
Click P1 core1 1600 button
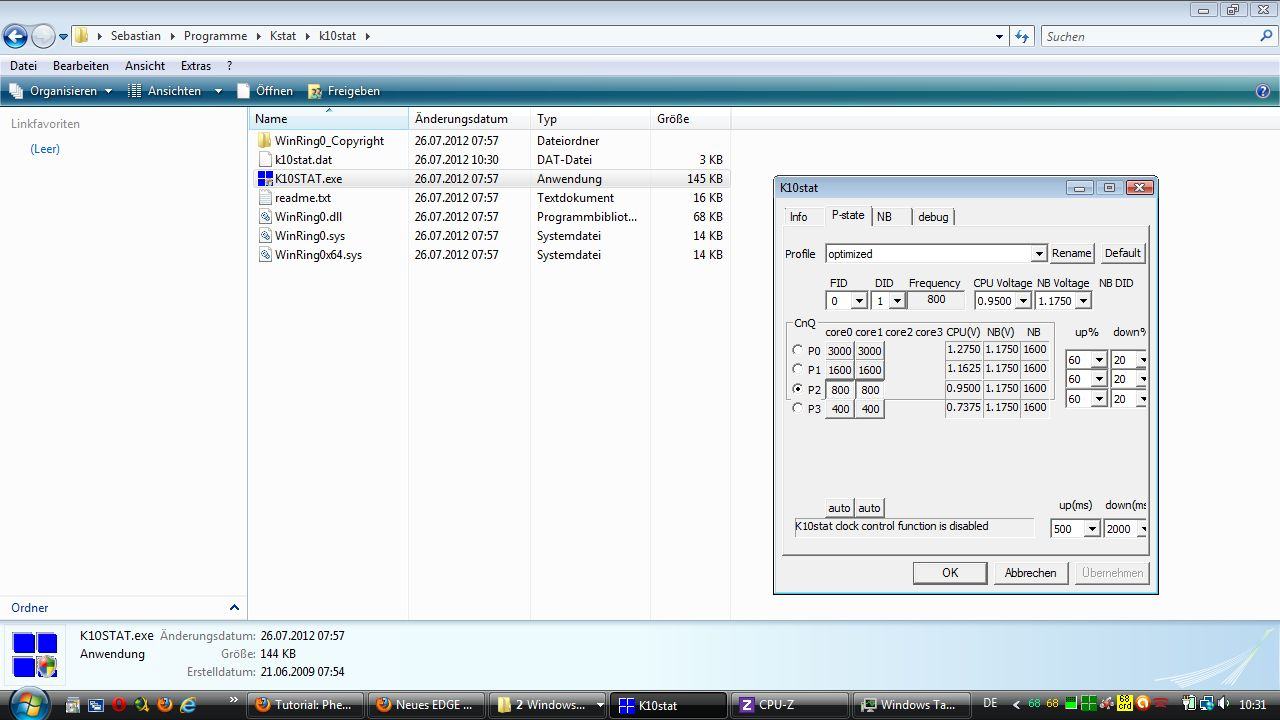[x=870, y=370]
